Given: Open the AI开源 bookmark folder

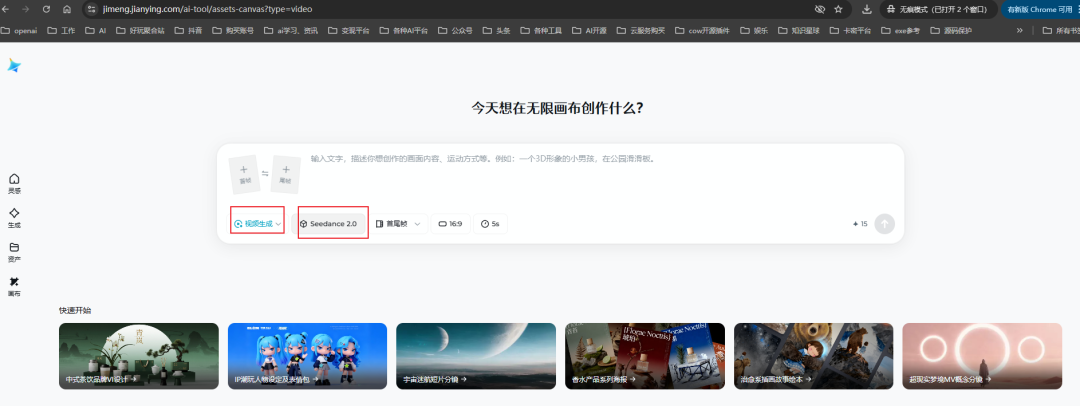Looking at the screenshot, I should point(588,30).
